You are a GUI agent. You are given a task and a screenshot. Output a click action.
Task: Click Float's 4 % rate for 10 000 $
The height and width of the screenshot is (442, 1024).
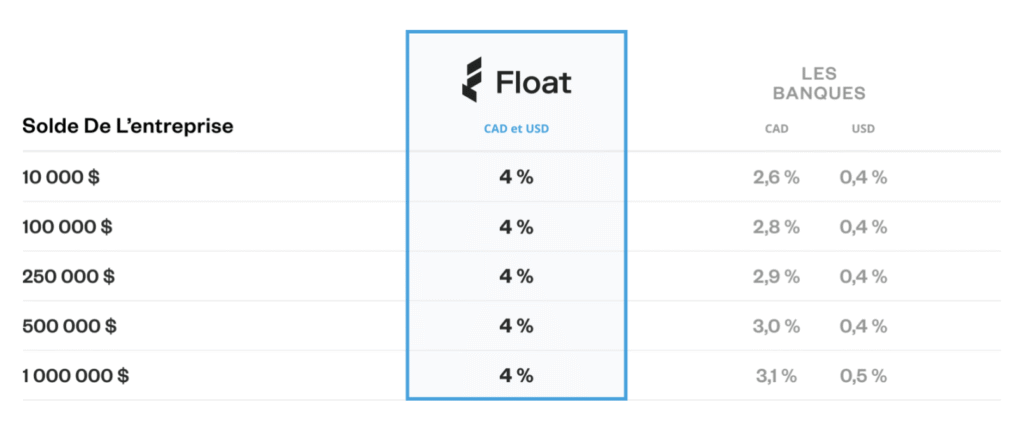point(516,177)
